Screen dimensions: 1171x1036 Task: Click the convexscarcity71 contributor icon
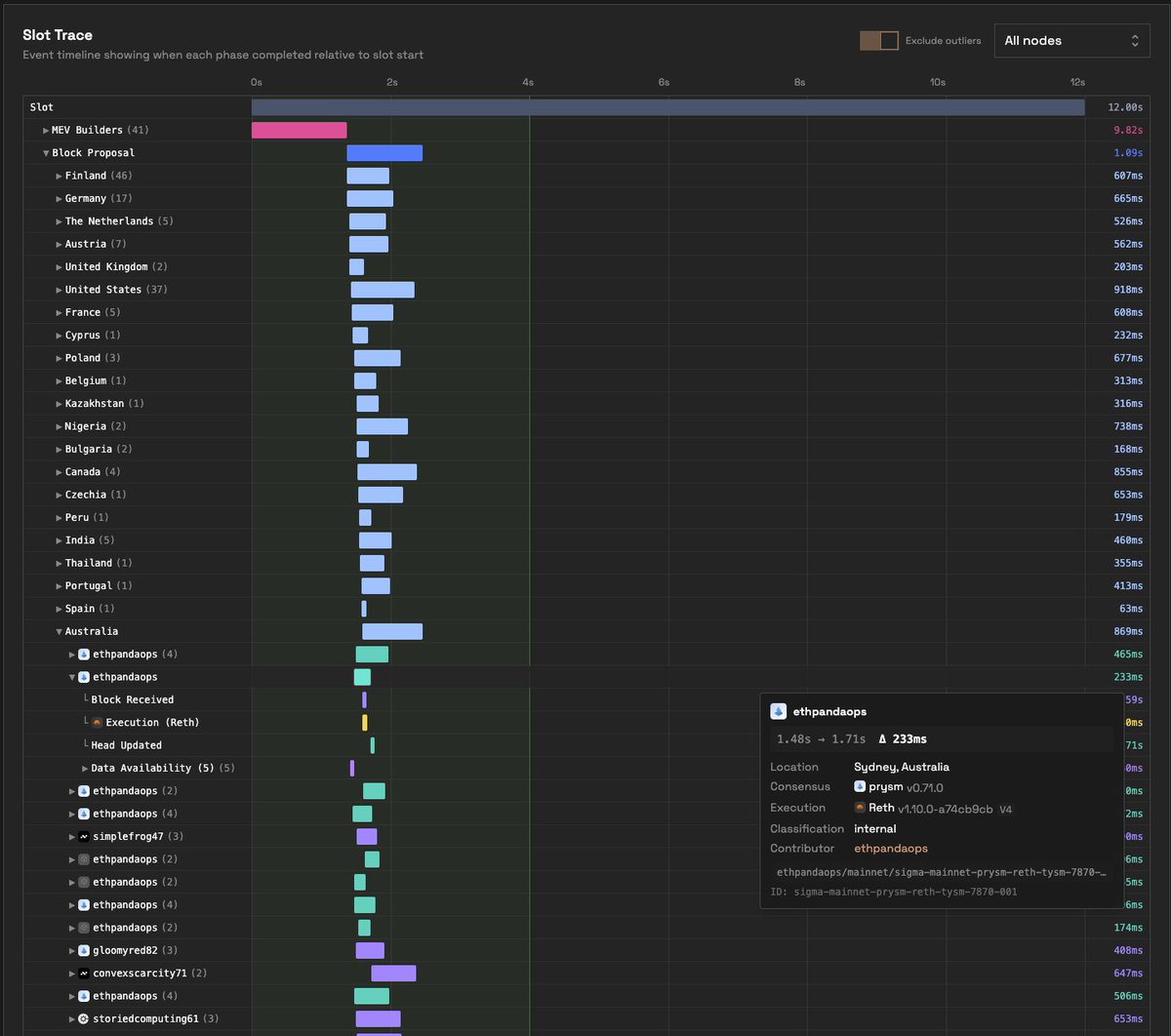(84, 974)
